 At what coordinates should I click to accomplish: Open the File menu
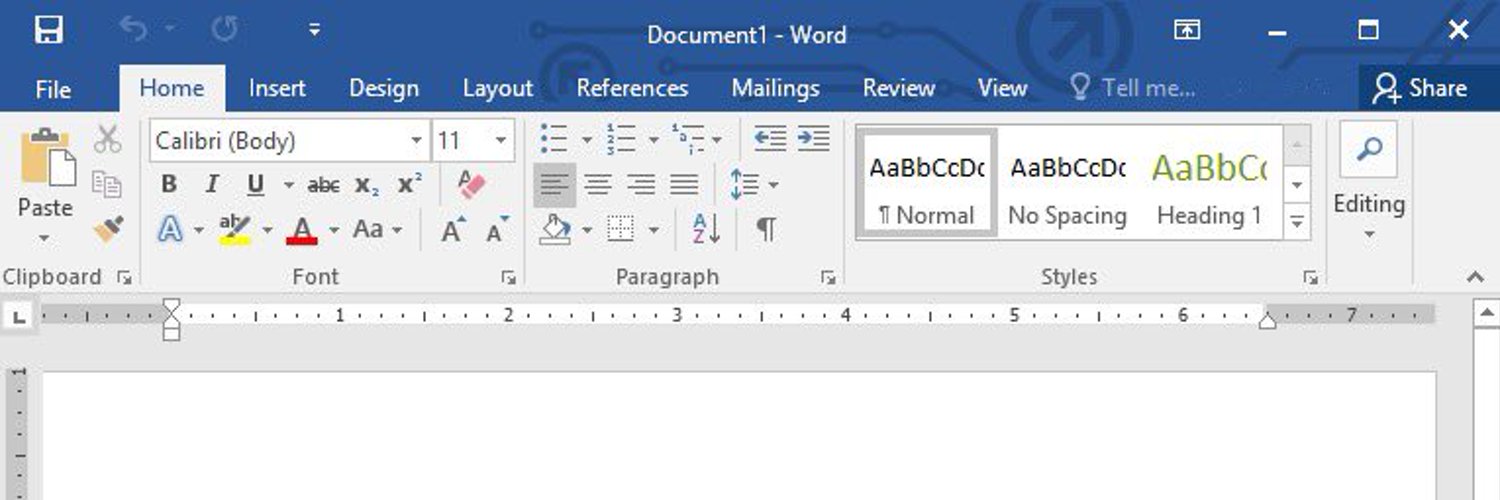click(53, 89)
